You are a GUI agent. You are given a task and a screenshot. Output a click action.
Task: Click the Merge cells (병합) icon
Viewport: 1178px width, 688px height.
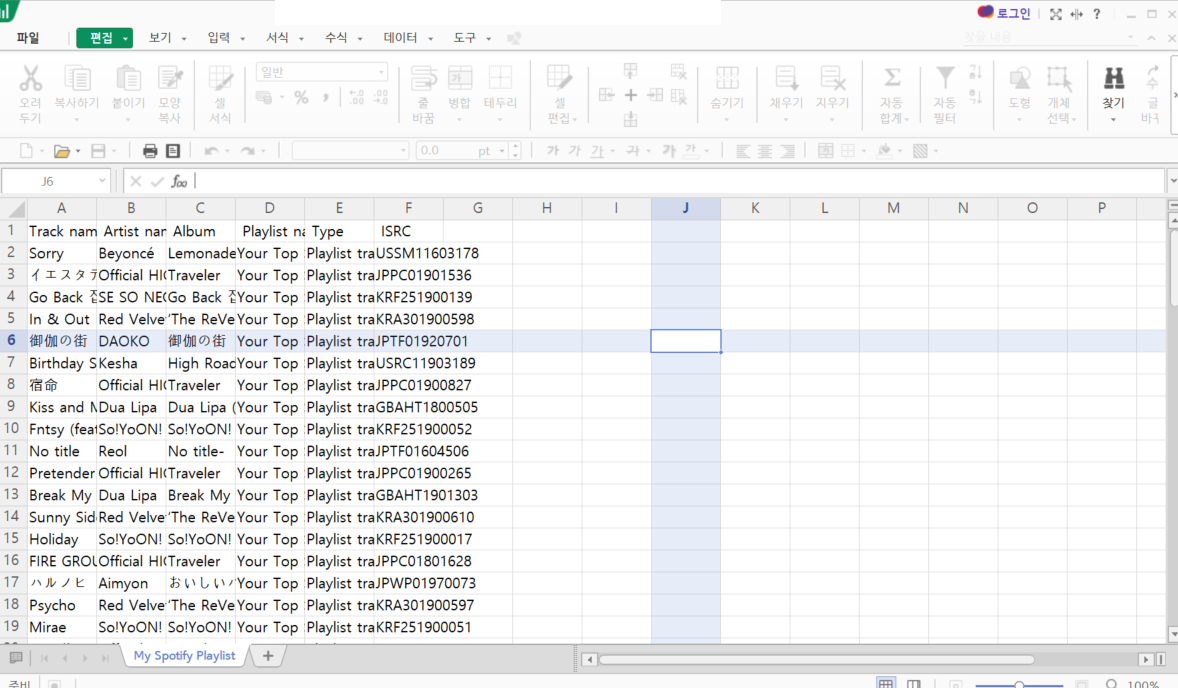(x=460, y=78)
